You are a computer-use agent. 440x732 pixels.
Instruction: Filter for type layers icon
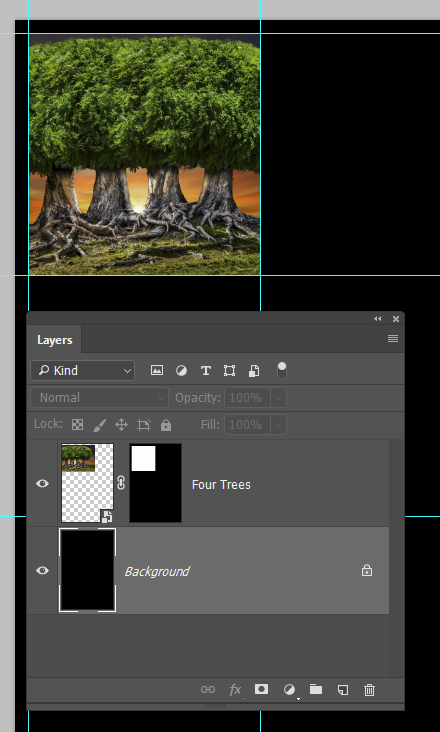(x=205, y=371)
